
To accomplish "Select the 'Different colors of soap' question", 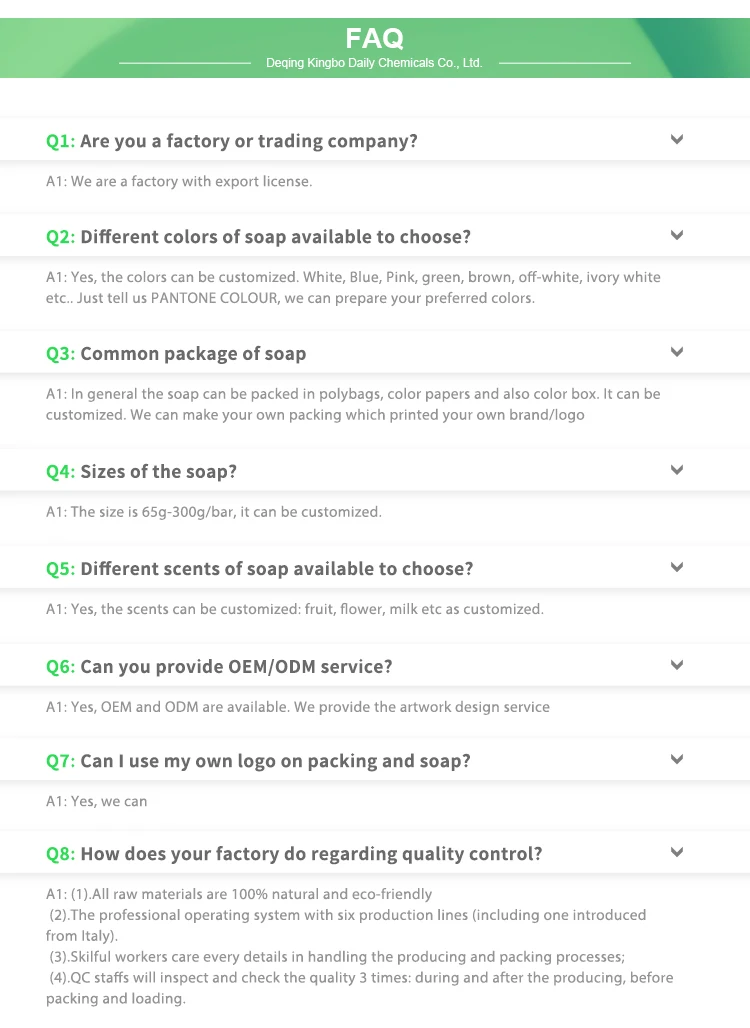I will (x=258, y=237).
